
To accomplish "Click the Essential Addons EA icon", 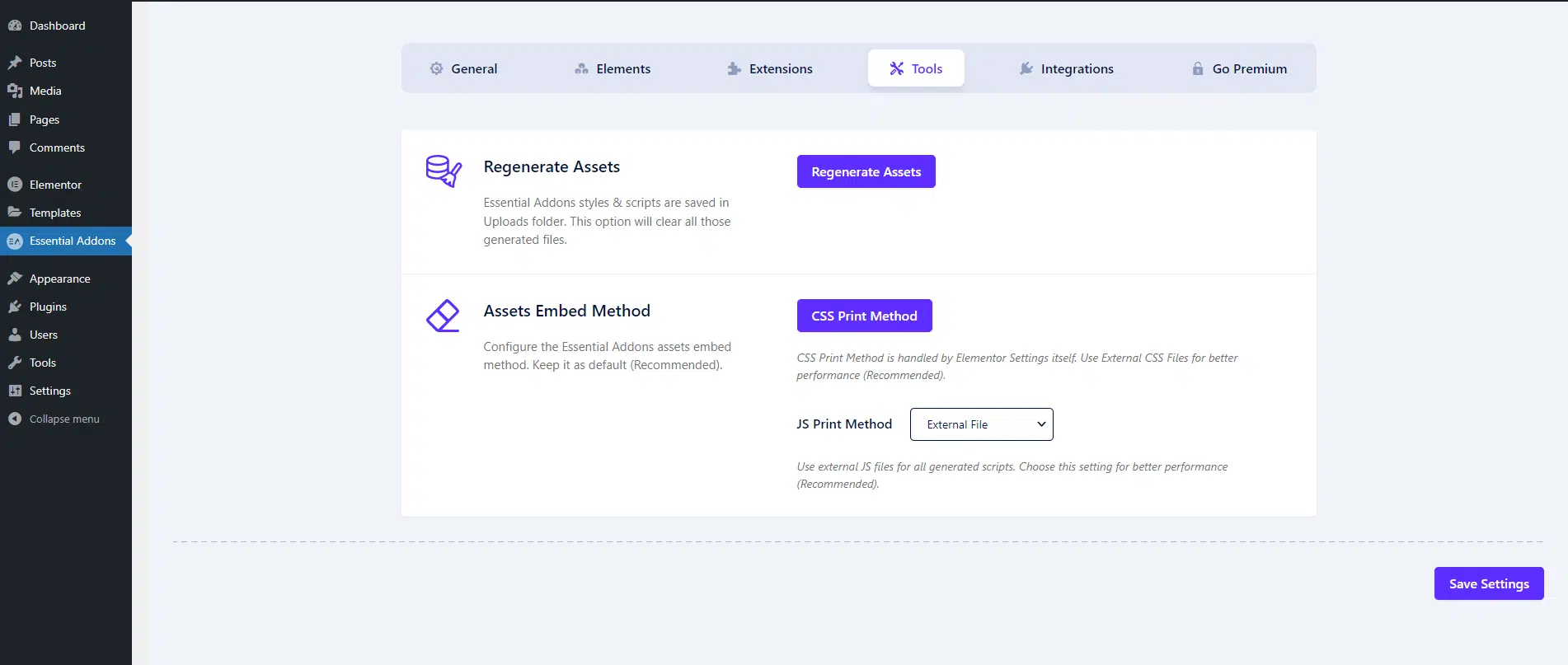I will [15, 241].
